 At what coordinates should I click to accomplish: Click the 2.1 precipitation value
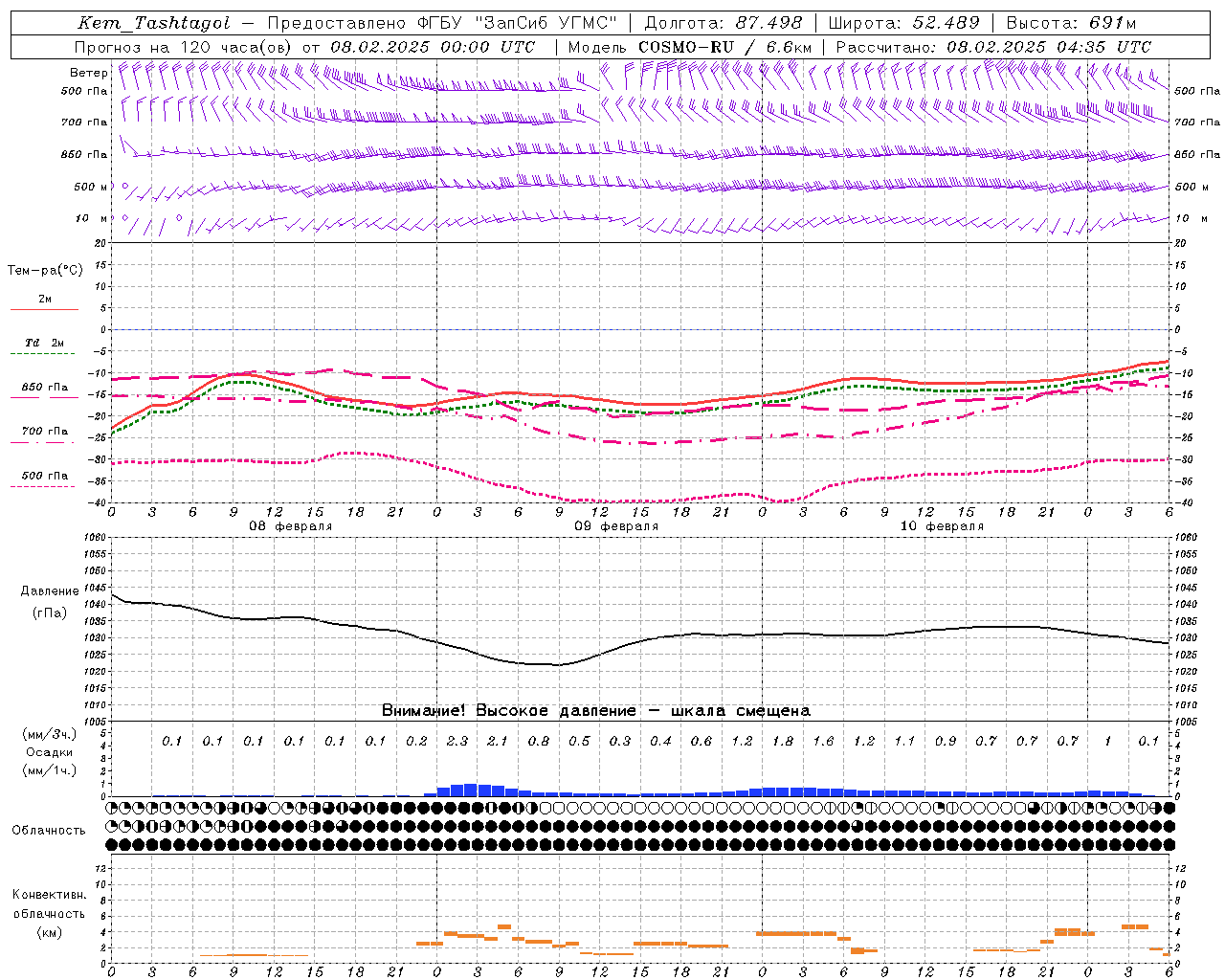(498, 742)
